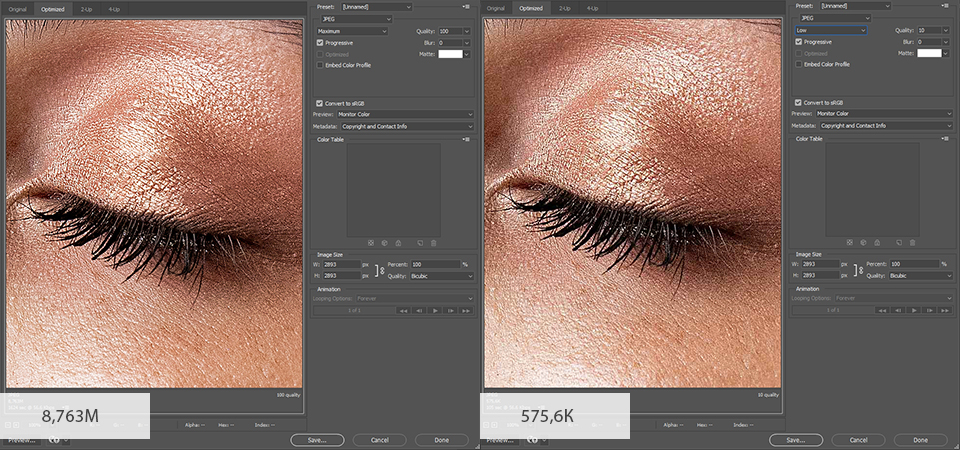This screenshot has height=450, width=960.
Task: Open the Preset dropdown in left dialog
Action: [377, 6]
